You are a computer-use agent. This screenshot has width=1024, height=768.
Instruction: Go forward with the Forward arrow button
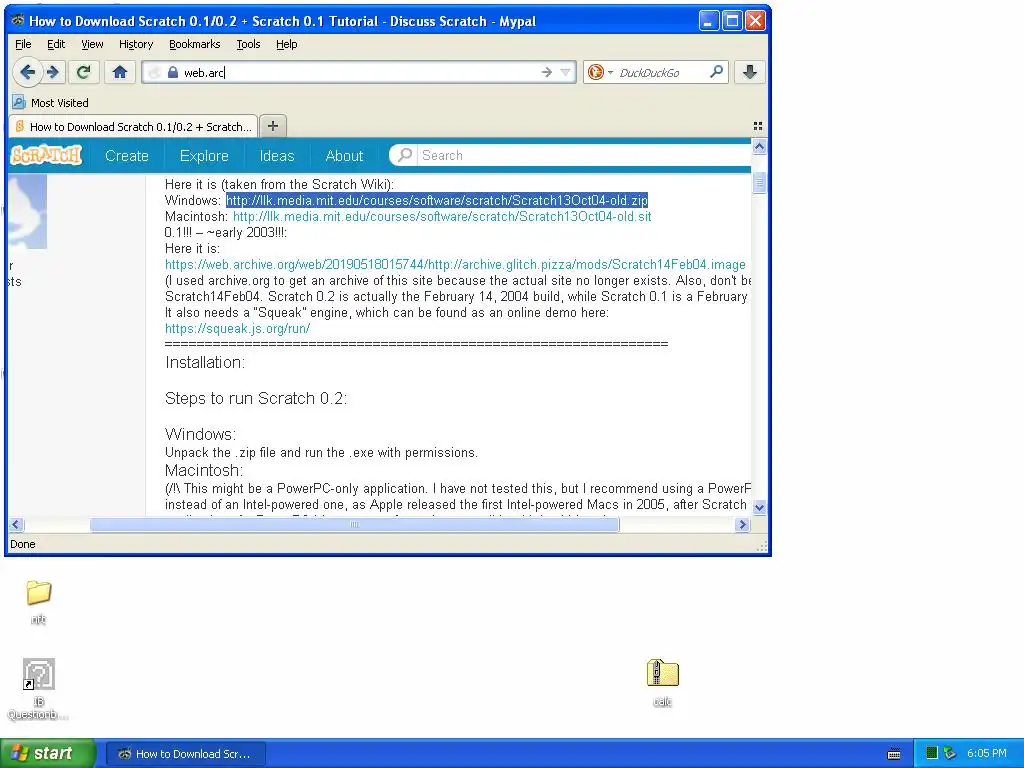[54, 72]
